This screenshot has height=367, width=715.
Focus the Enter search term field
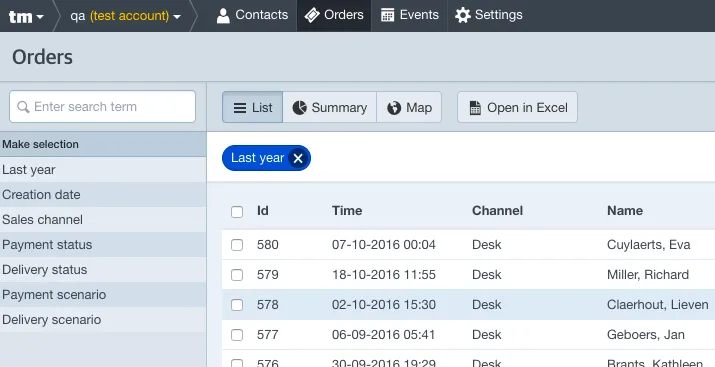click(103, 107)
